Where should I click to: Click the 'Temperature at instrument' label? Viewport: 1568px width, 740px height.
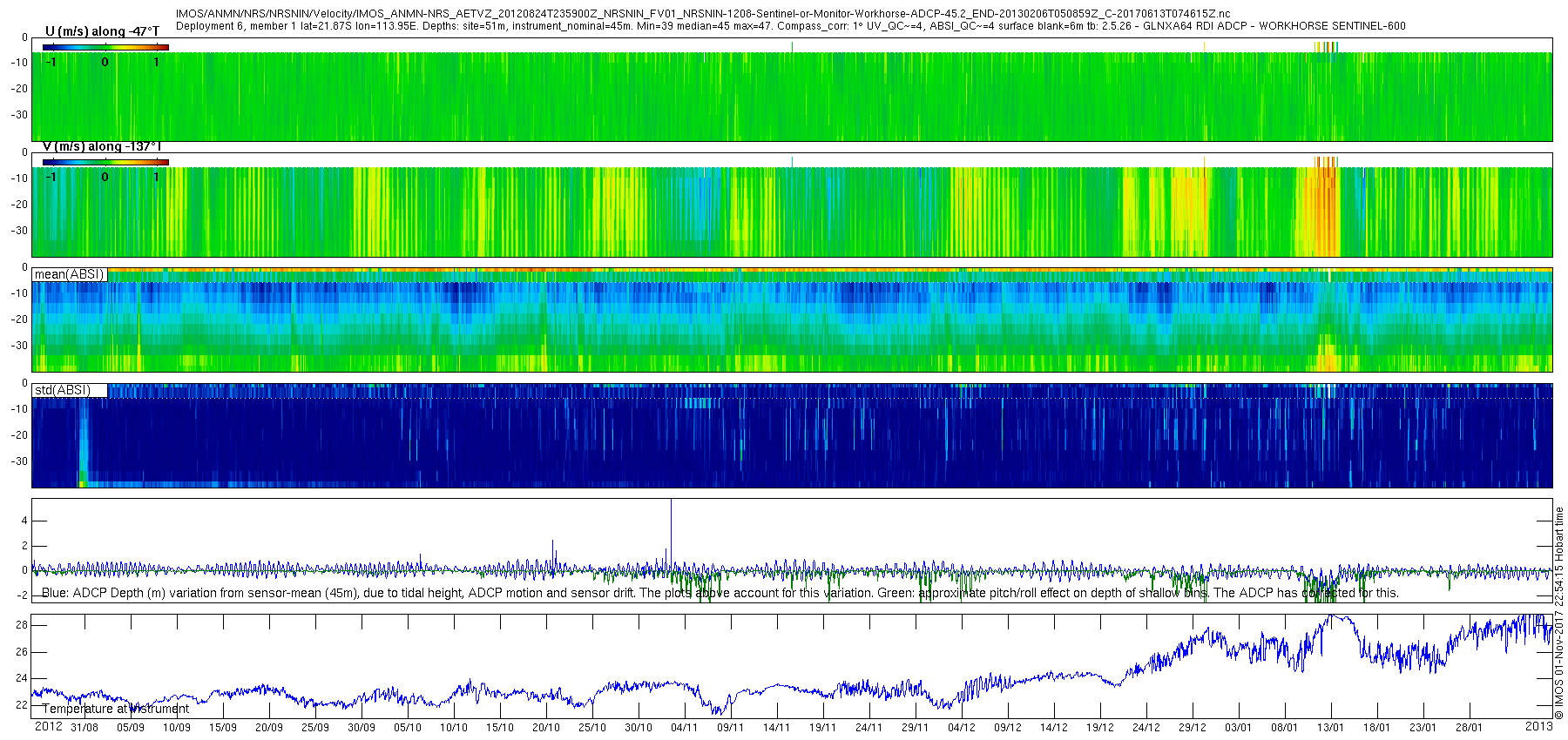pos(115,709)
